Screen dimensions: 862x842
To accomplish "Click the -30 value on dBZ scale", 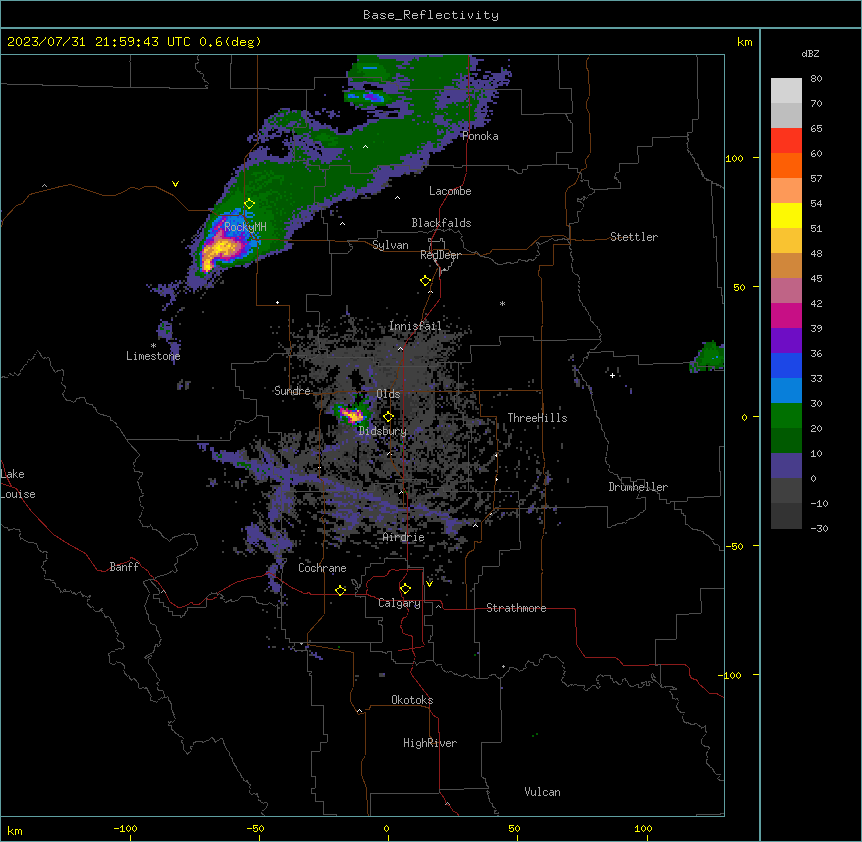I will pyautogui.click(x=819, y=528).
